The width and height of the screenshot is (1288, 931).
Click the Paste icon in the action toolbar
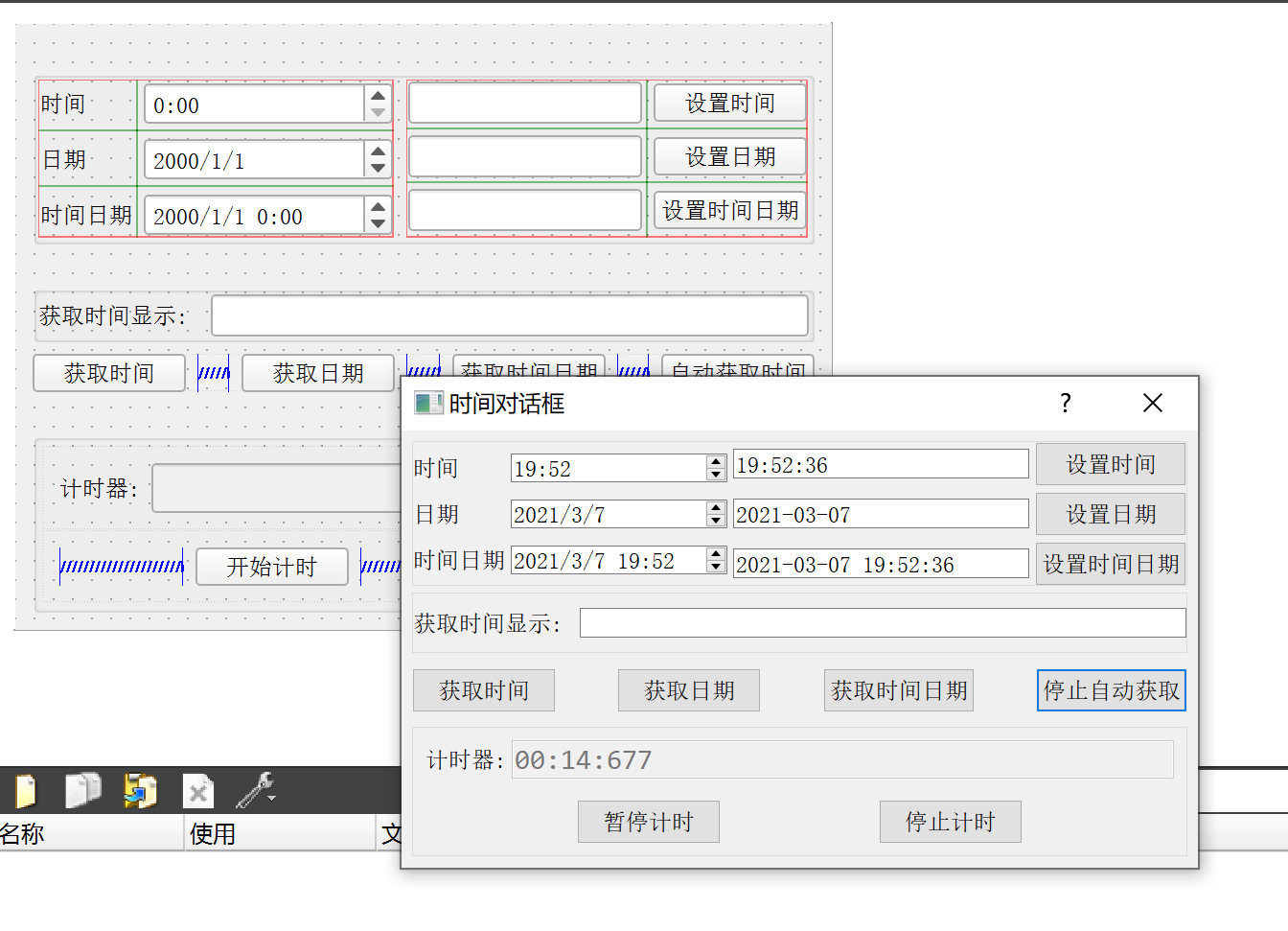(140, 791)
